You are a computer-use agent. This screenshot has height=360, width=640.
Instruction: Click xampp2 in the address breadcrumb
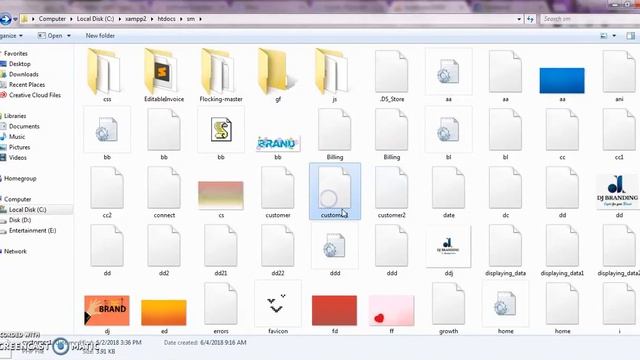point(136,19)
